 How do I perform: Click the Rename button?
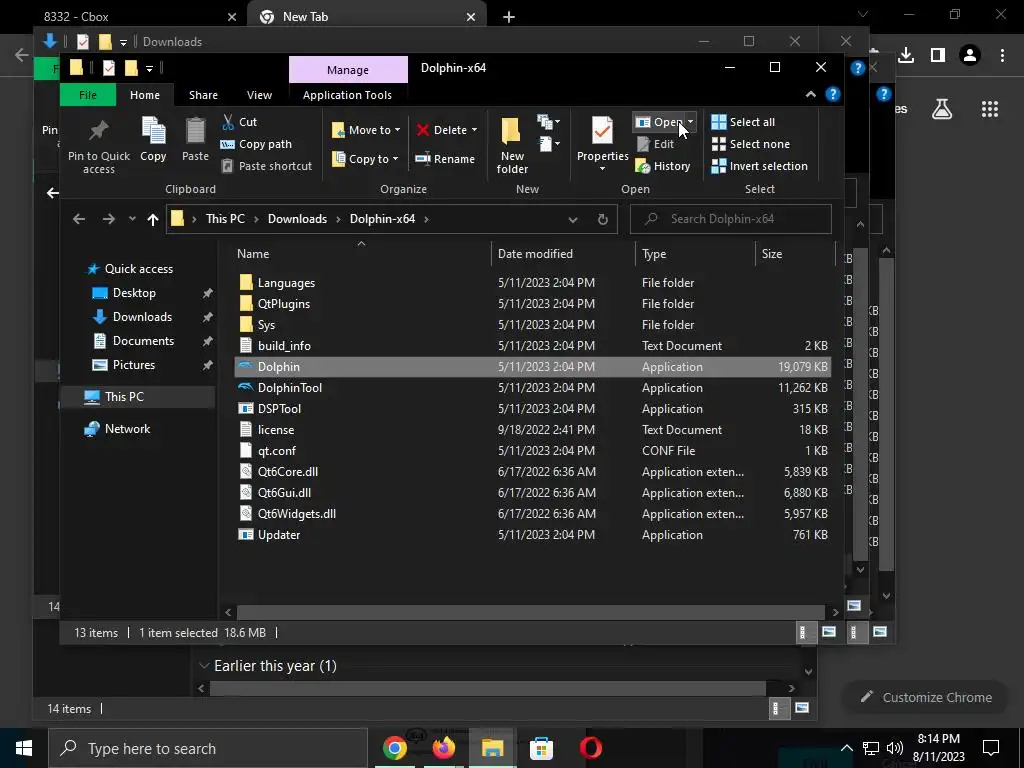click(x=445, y=159)
